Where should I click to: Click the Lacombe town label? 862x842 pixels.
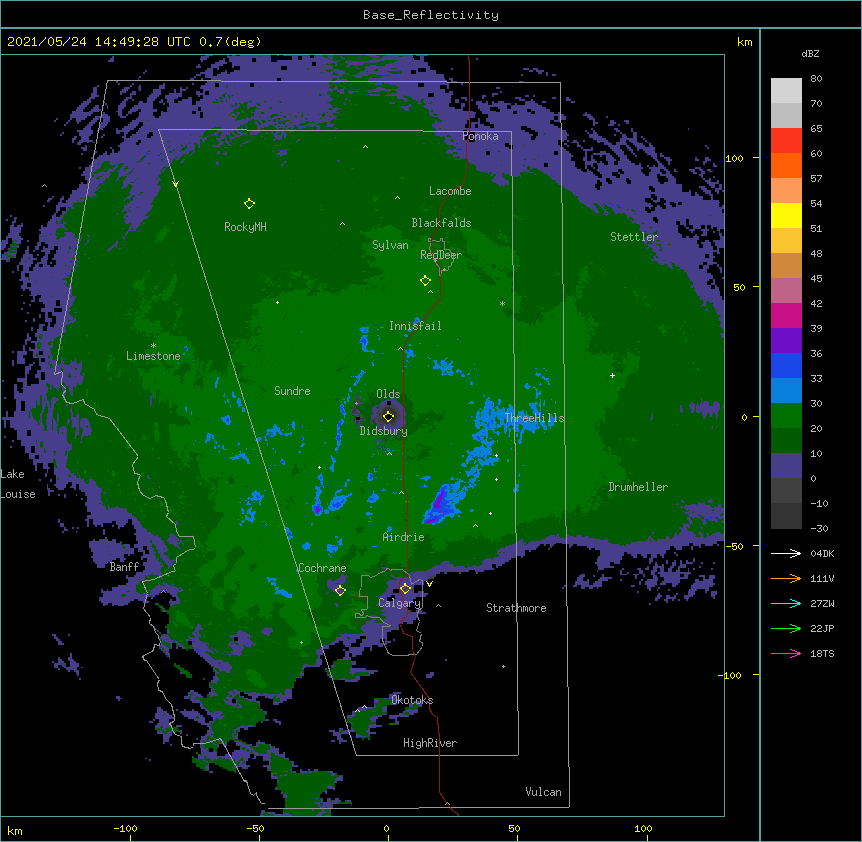click(450, 191)
